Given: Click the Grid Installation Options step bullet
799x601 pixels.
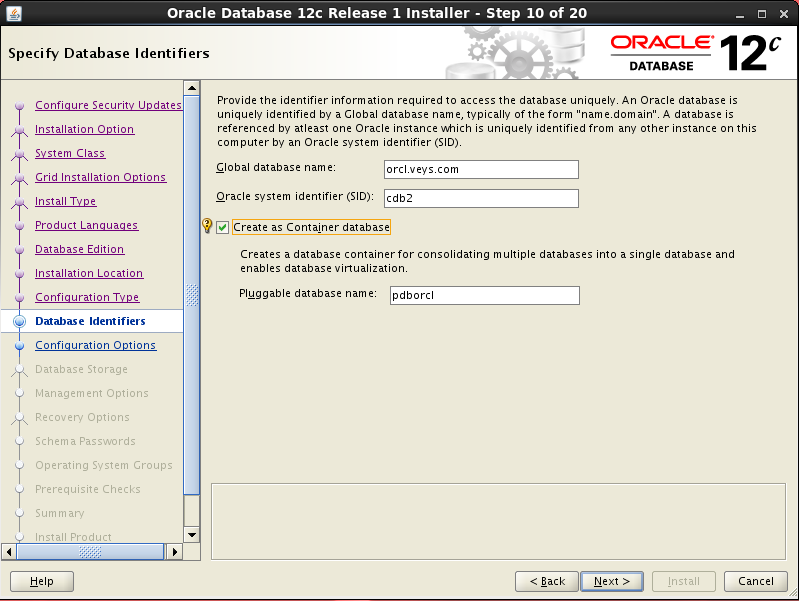Looking at the screenshot, I should 19,177.
